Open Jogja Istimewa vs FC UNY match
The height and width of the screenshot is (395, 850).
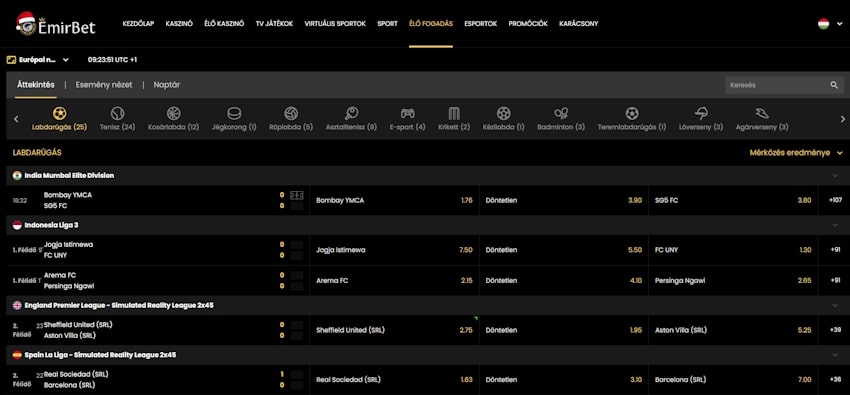coord(157,250)
